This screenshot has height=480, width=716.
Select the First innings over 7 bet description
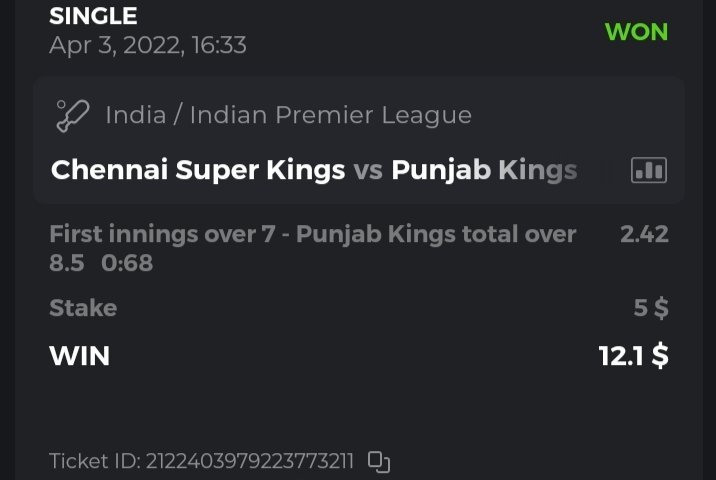(x=312, y=234)
